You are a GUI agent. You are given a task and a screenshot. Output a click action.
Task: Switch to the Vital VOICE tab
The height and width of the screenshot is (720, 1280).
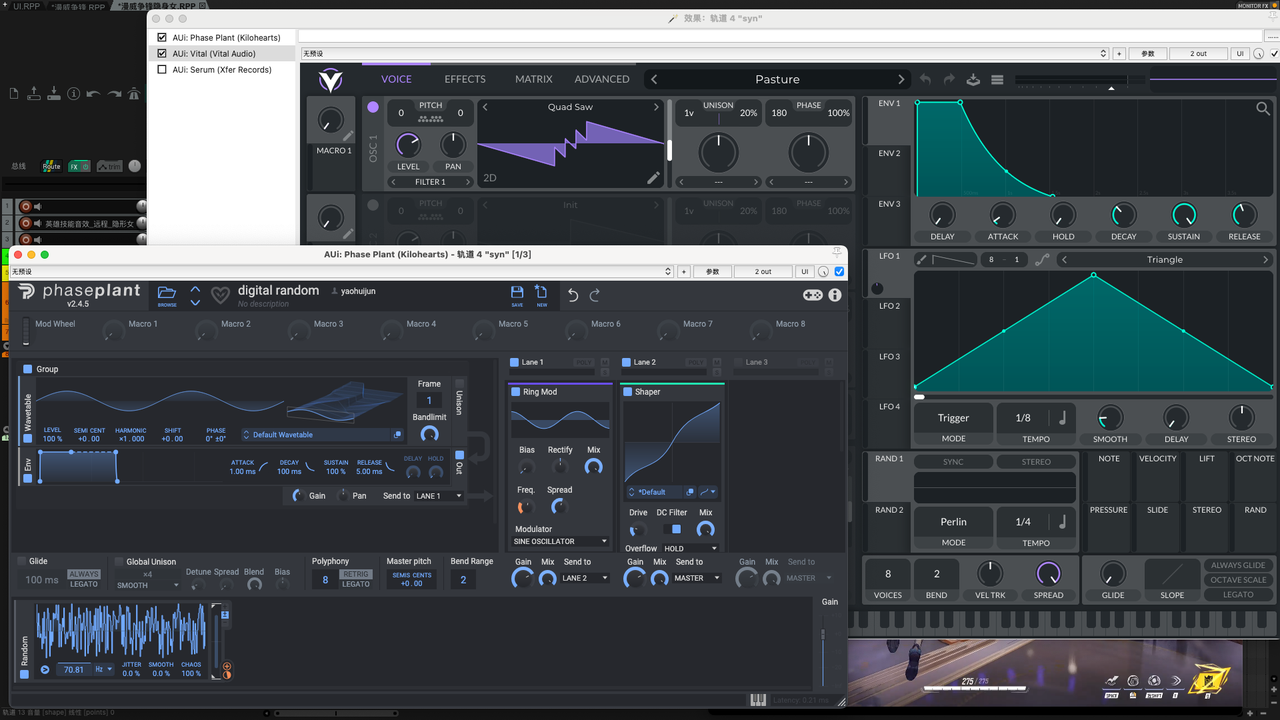(396, 80)
